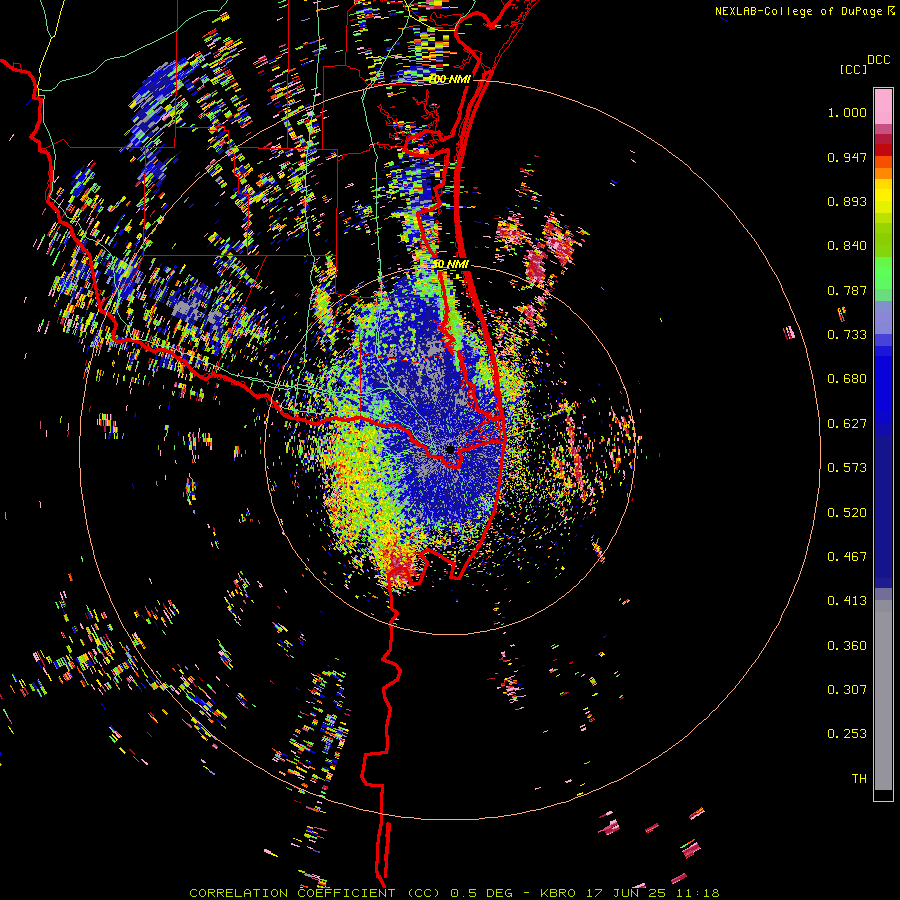Pick the light periwinkle segment of the color bar
Viewport: 900px width, 900px height.
tap(883, 318)
